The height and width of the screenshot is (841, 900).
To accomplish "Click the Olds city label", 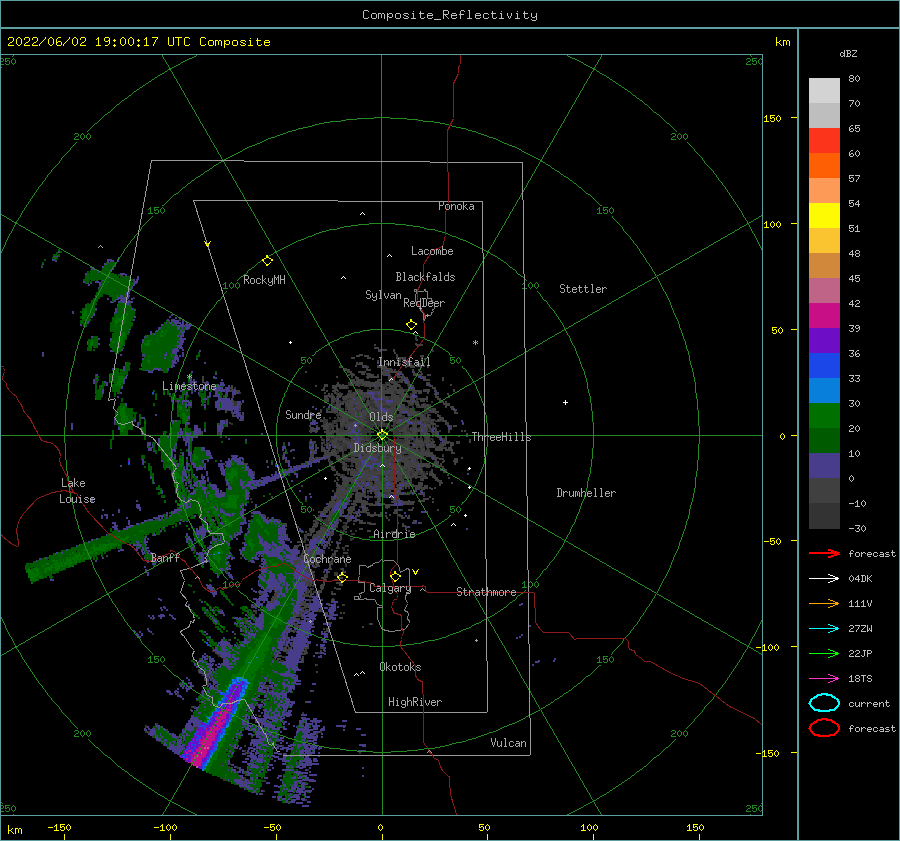I will [381, 417].
